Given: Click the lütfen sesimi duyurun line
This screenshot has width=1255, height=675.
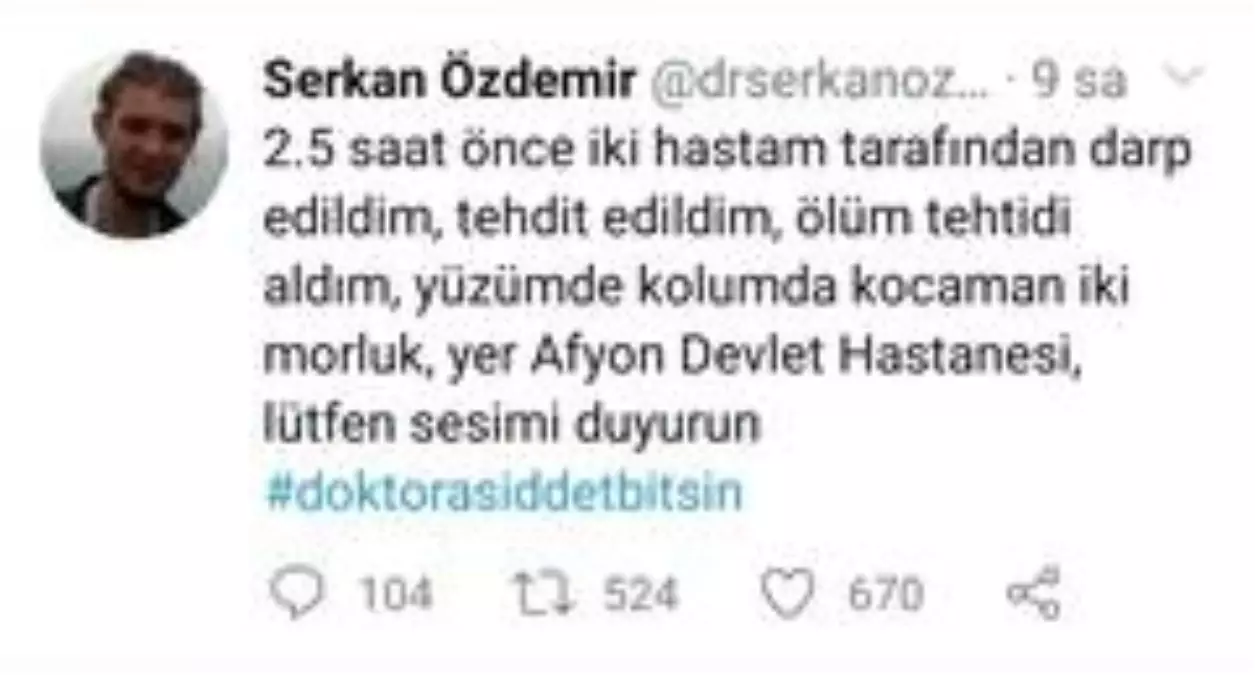Looking at the screenshot, I should pos(513,425).
